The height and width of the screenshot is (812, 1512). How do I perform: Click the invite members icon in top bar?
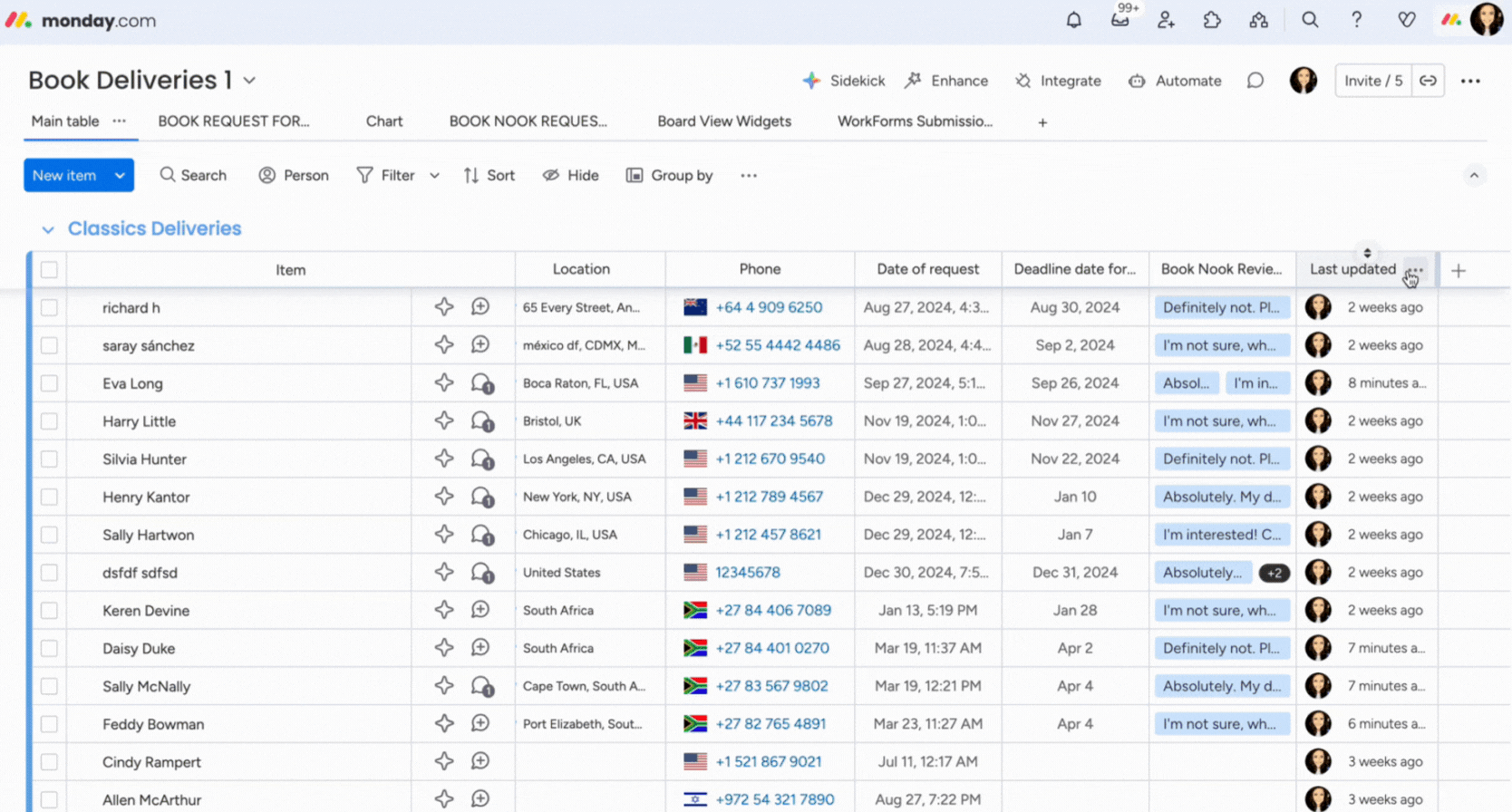[1167, 19]
